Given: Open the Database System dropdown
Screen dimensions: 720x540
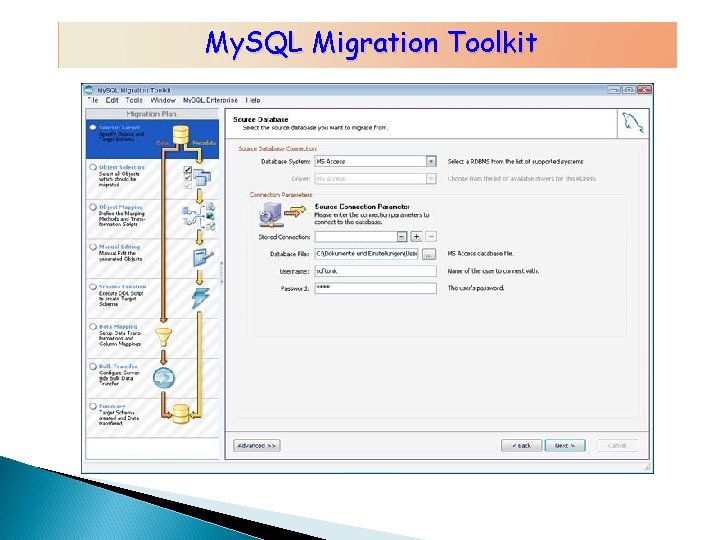Looking at the screenshot, I should (x=431, y=161).
